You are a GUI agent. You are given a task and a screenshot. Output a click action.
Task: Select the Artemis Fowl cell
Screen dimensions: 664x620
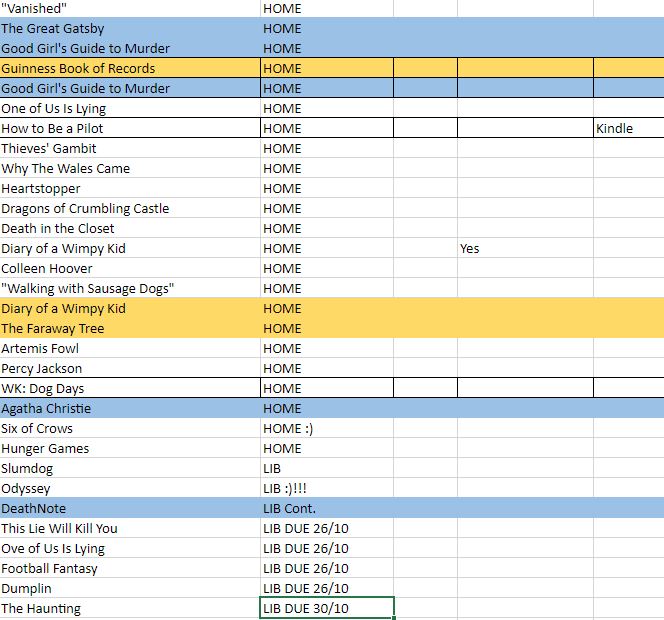pos(130,348)
